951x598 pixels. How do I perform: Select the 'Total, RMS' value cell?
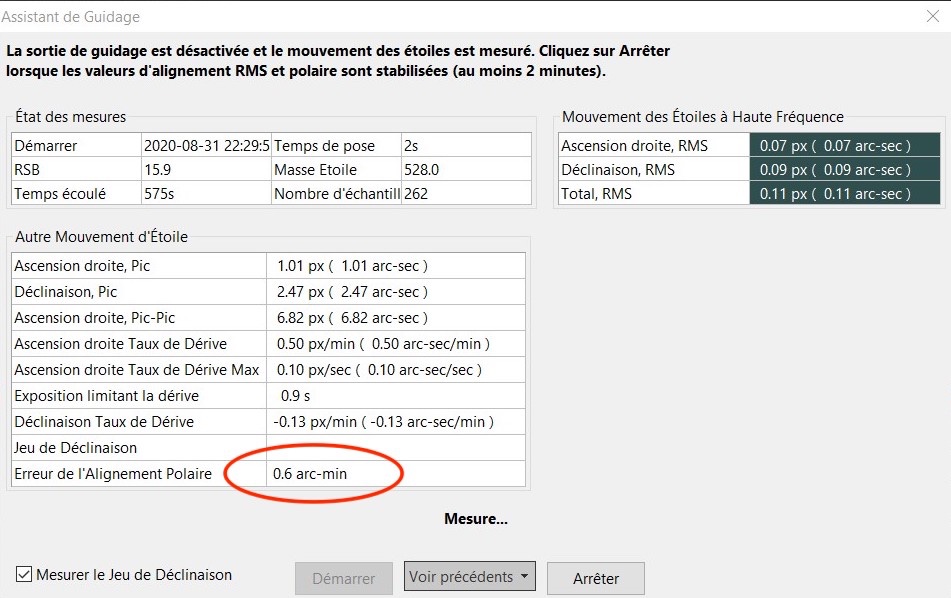pyautogui.click(x=843, y=193)
